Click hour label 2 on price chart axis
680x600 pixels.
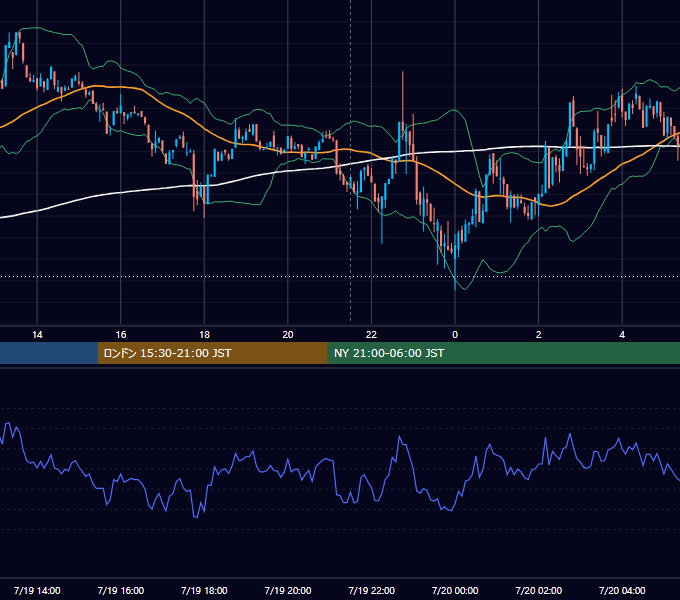[539, 335]
